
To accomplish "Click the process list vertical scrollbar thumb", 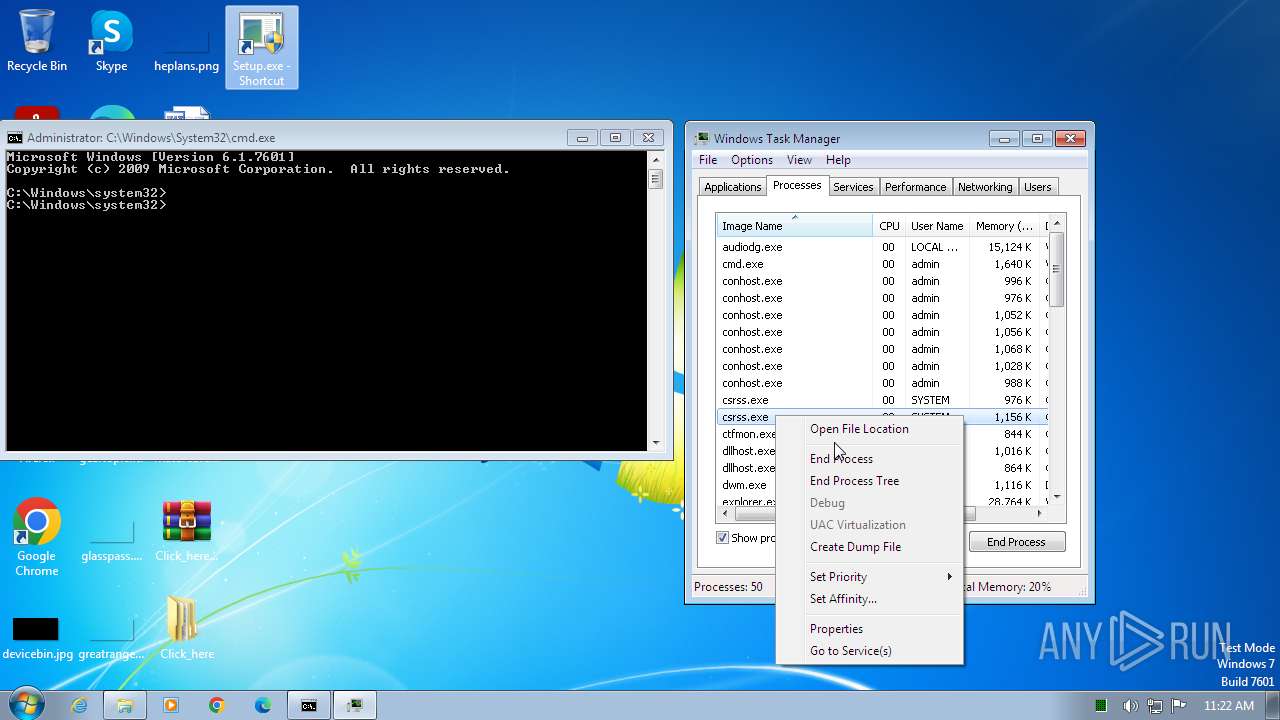I will coord(1056,268).
